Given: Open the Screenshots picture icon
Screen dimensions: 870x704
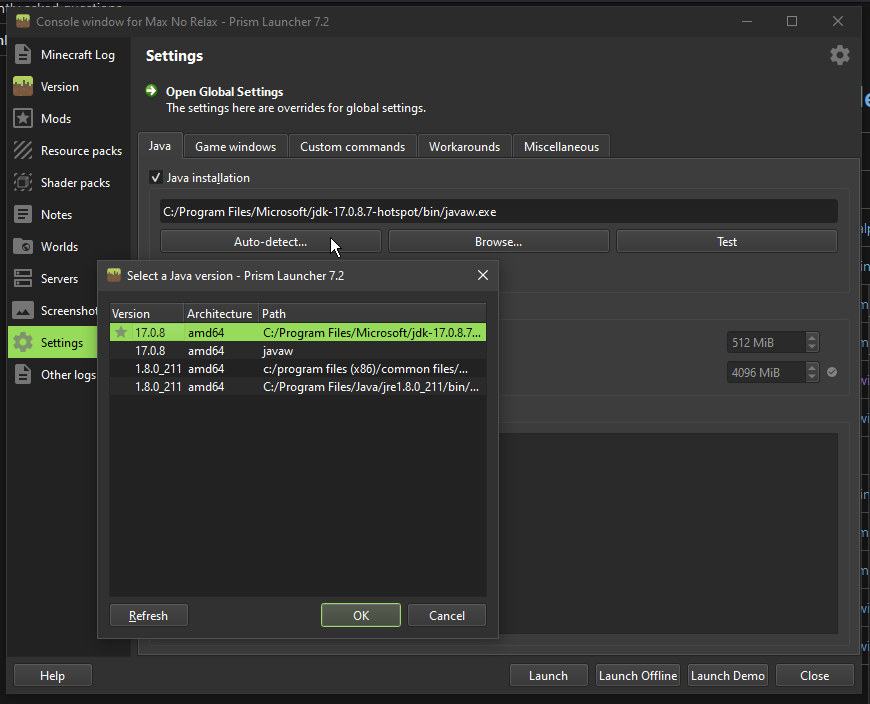Looking at the screenshot, I should [23, 310].
